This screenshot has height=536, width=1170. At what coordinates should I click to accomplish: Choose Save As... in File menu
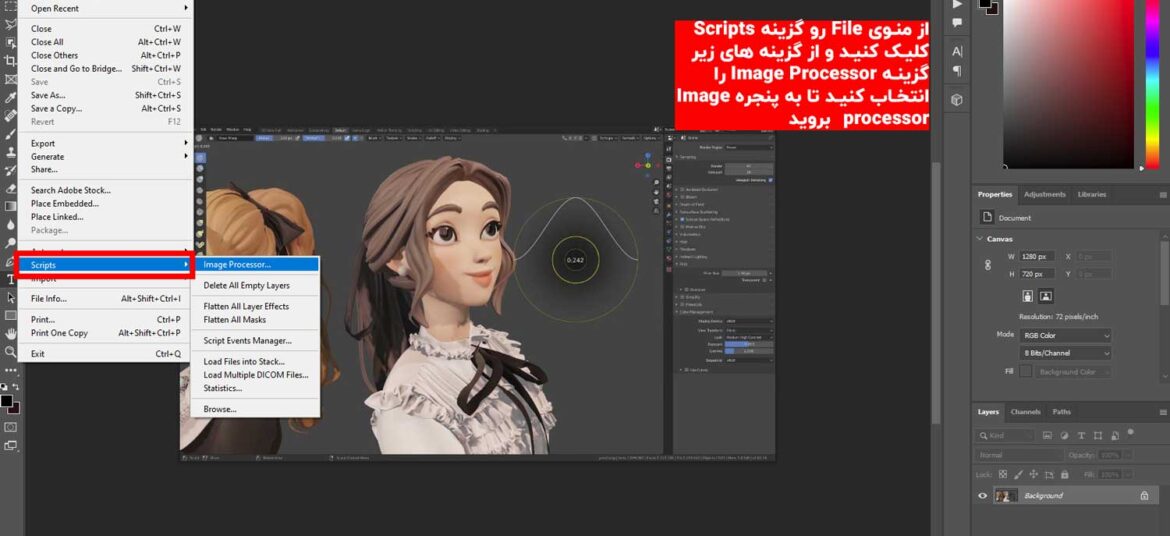pos(104,96)
